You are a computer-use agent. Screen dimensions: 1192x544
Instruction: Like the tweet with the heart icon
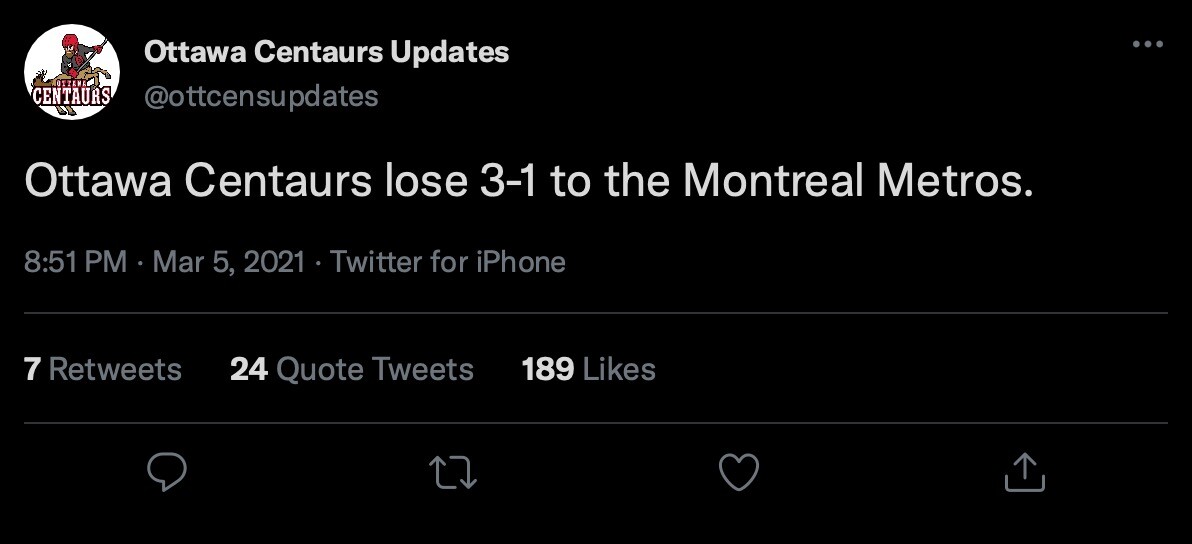pos(740,472)
